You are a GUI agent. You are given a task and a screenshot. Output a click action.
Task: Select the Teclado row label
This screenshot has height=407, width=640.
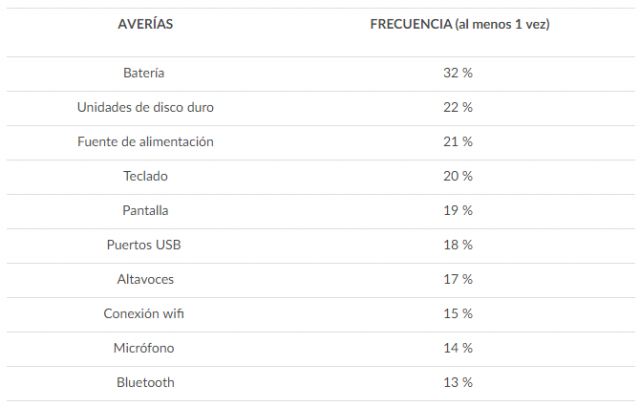145,176
